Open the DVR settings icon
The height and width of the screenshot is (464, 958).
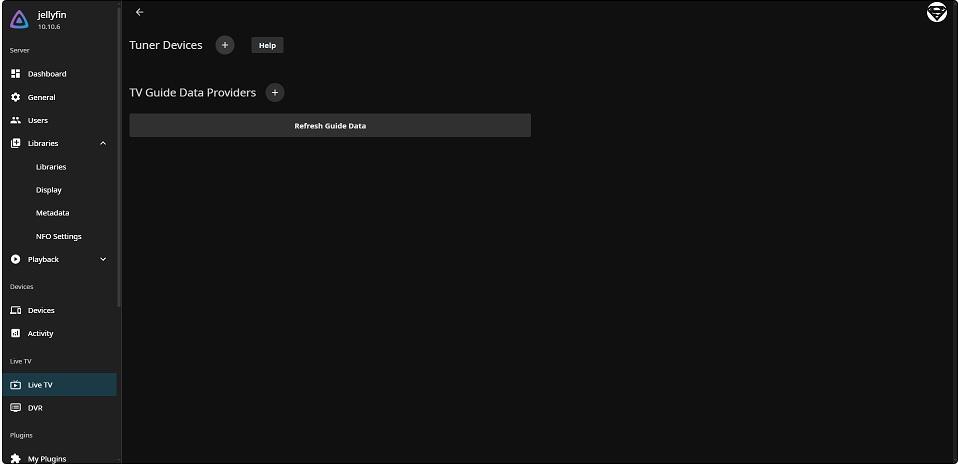point(15,408)
